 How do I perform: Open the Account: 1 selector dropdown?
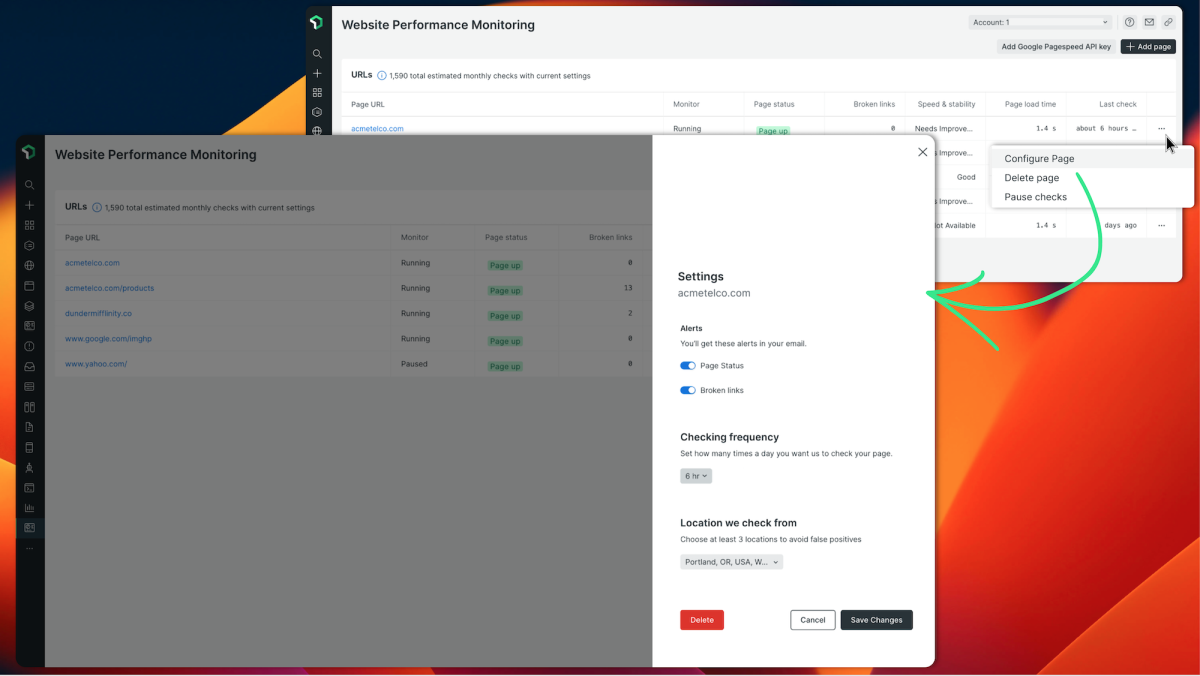tap(1040, 22)
